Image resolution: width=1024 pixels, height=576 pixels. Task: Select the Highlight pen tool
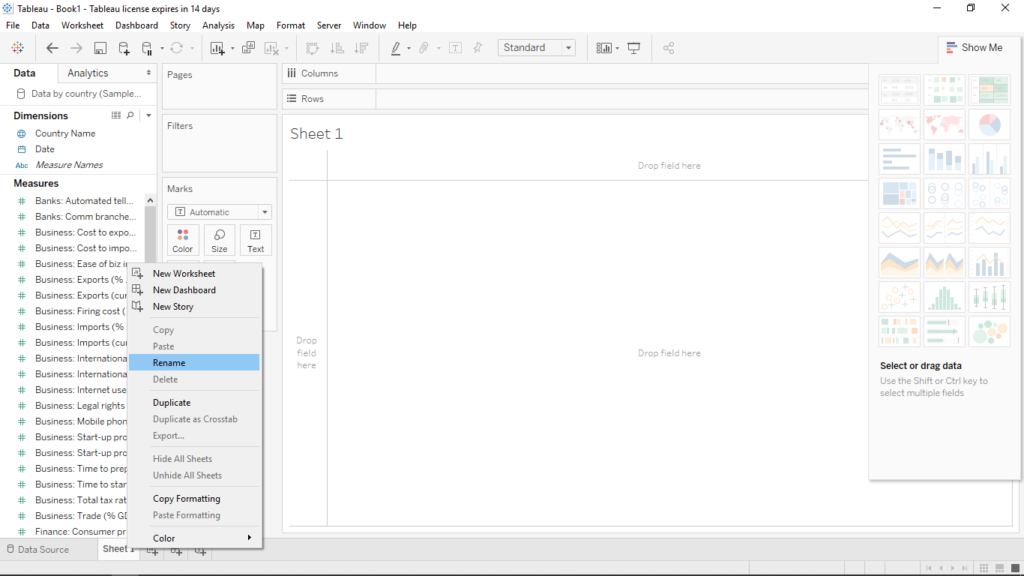point(397,47)
